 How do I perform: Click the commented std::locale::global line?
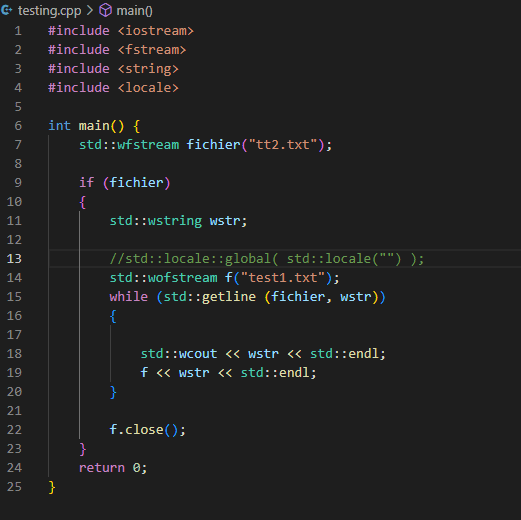click(x=267, y=259)
